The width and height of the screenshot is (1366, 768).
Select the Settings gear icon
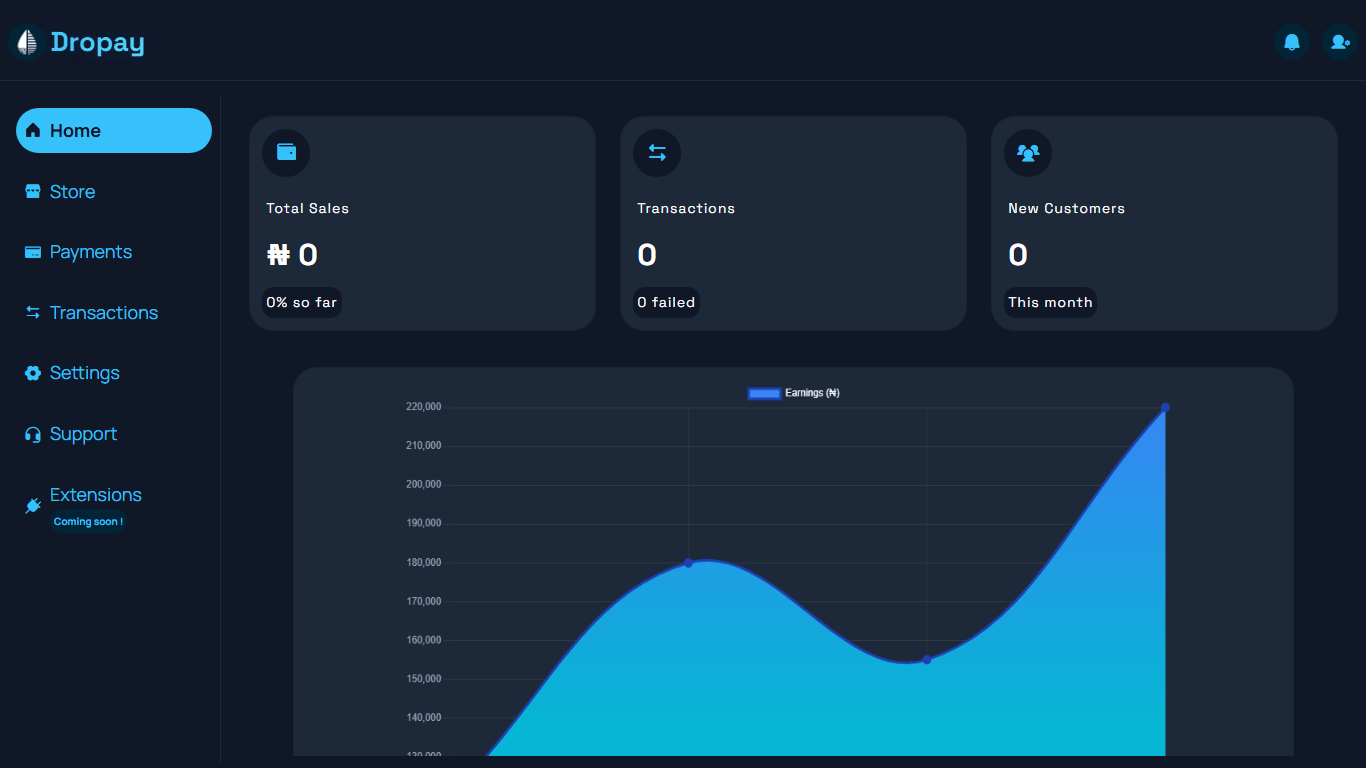click(32, 373)
